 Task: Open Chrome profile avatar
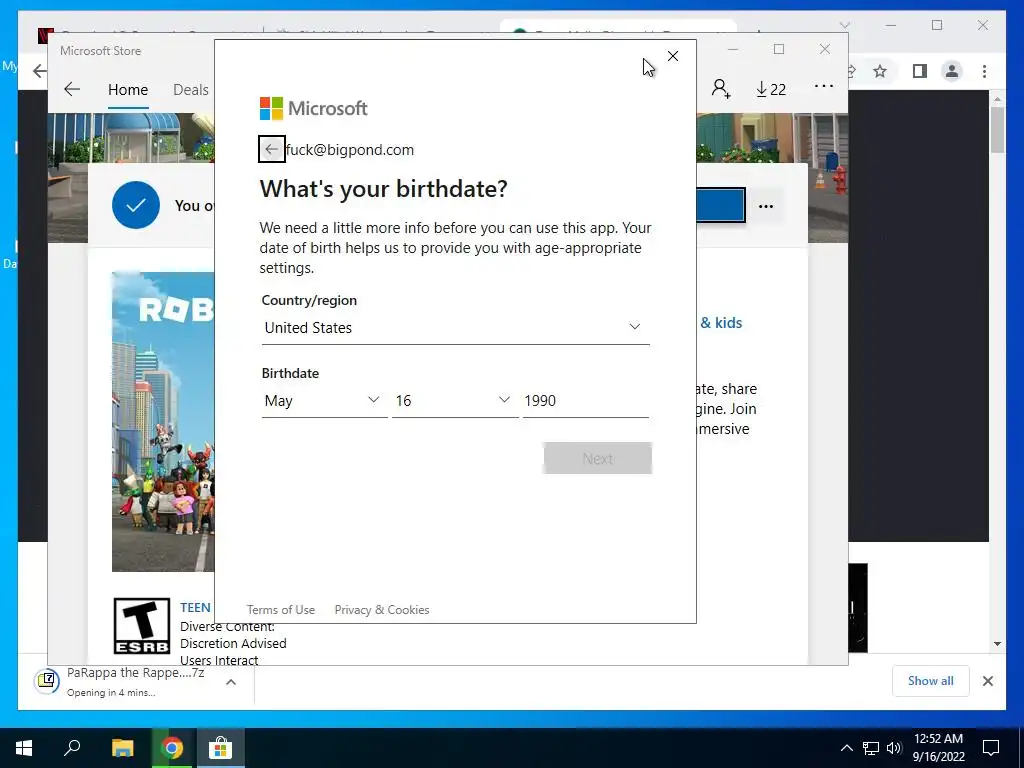(x=952, y=71)
